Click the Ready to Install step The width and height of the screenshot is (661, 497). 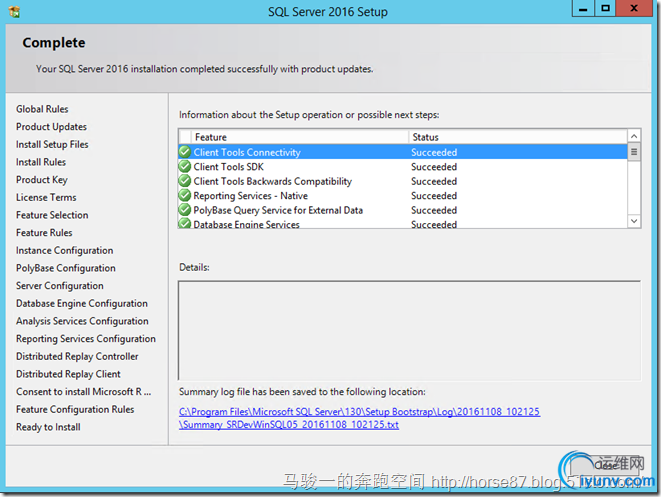pos(48,427)
